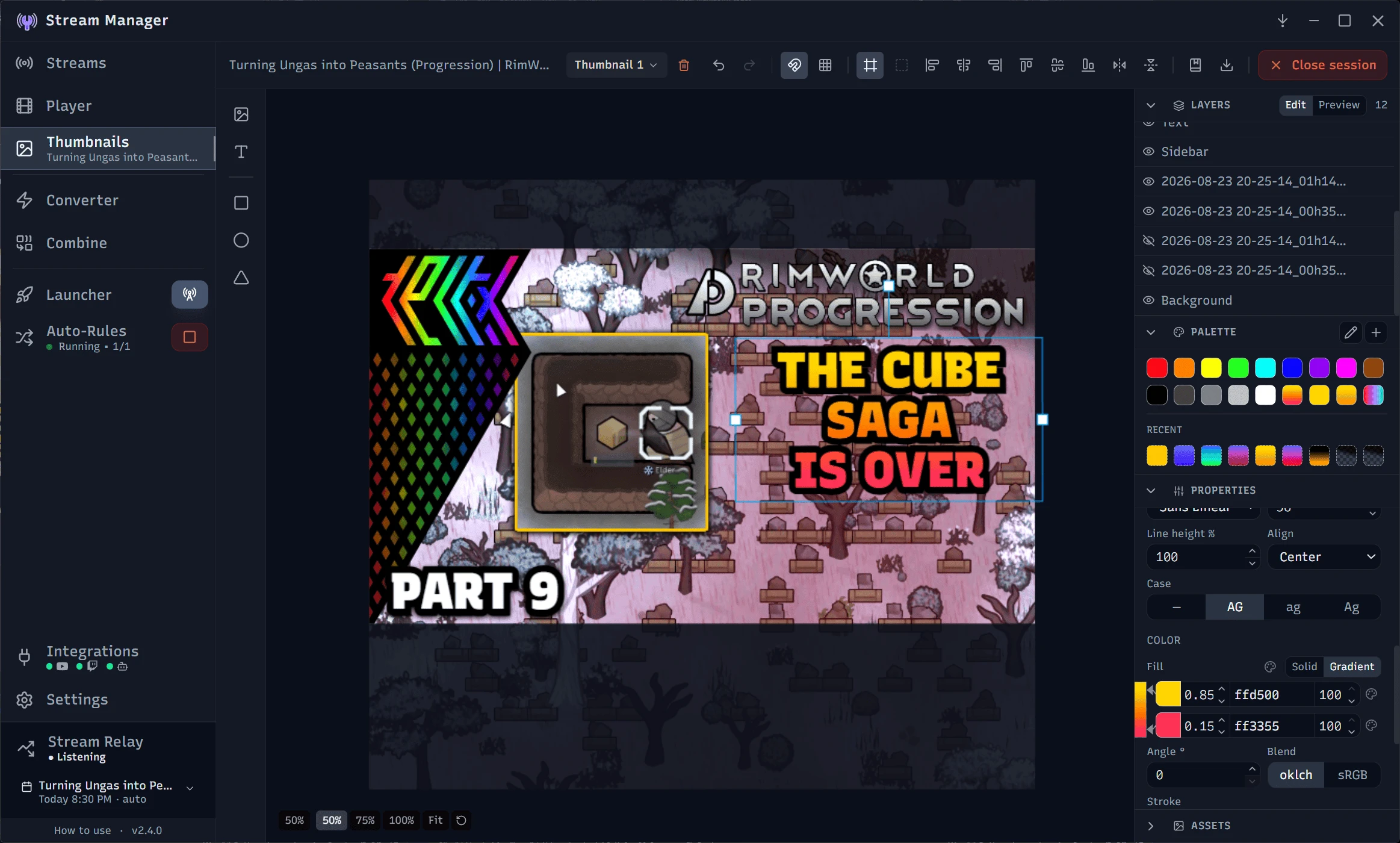Open the Settings page

[108, 700]
